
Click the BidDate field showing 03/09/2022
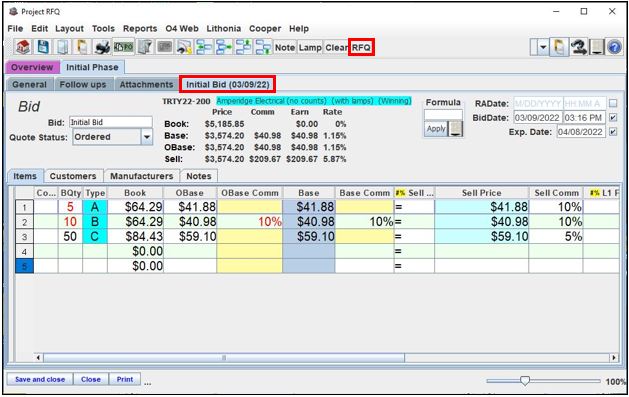pos(538,117)
